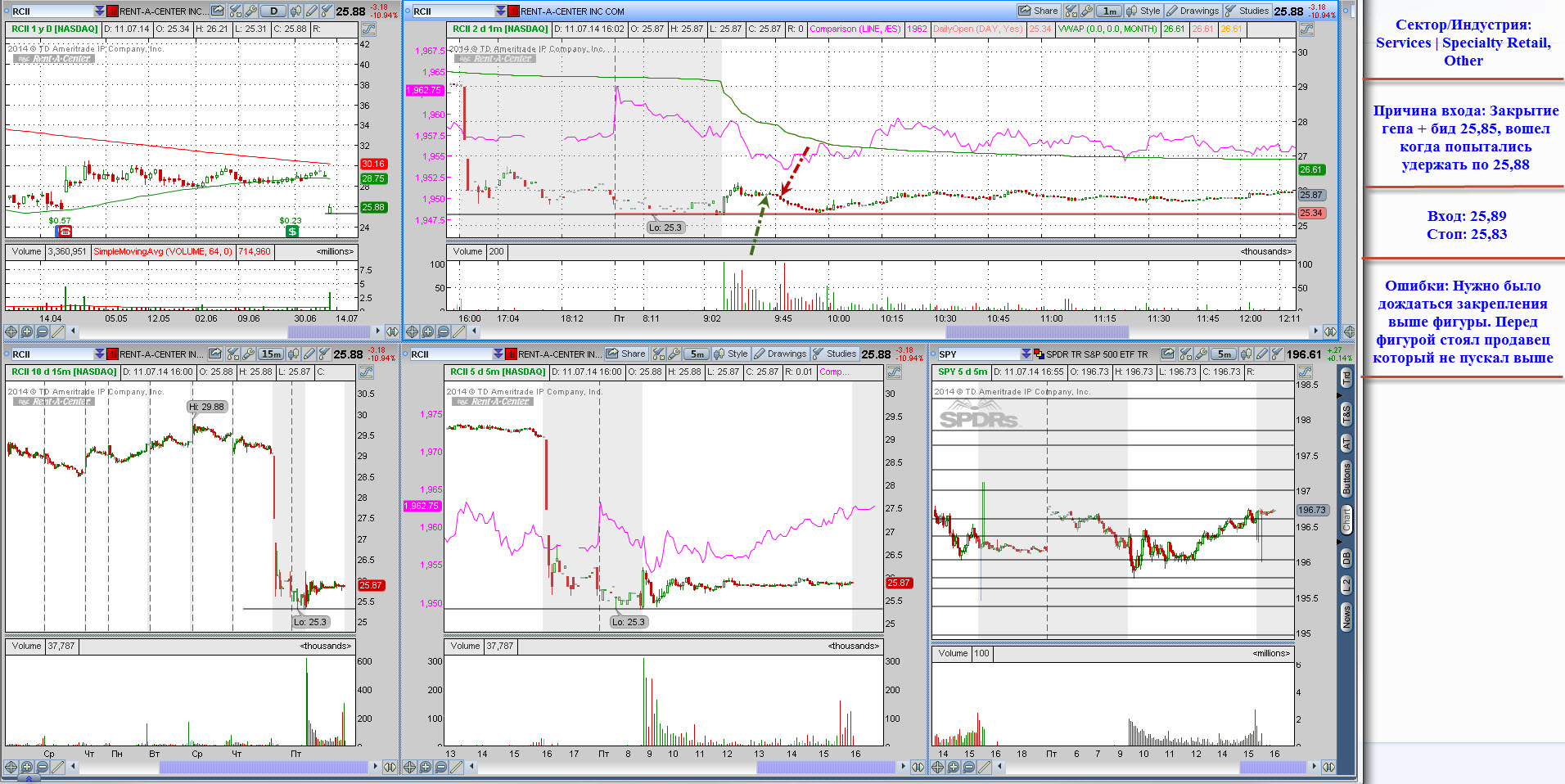Toggle studies legend icon on 1m chart
Viewport: 1565px width, 784px height.
coord(1306,29)
